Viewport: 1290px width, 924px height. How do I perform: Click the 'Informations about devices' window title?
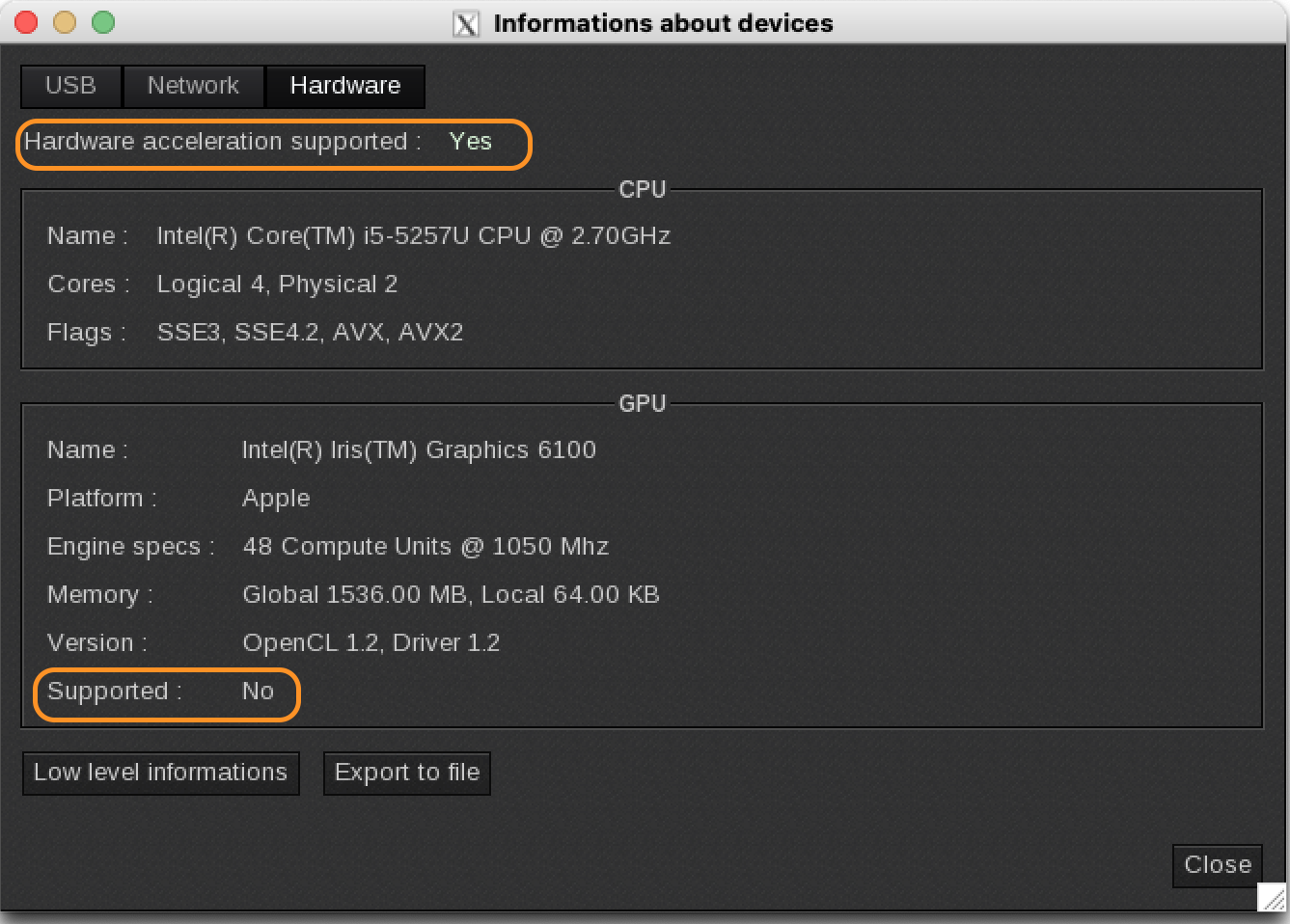click(663, 24)
